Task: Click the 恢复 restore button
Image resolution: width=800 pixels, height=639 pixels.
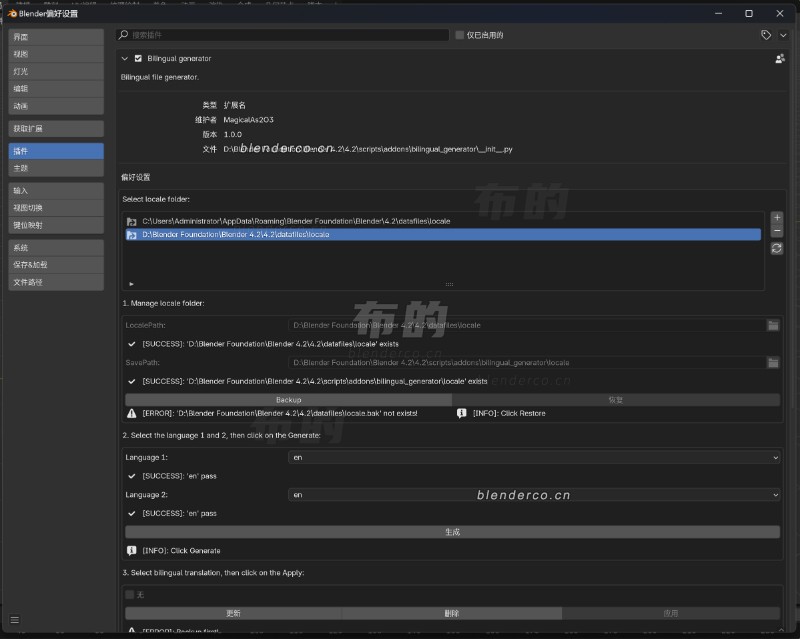Action: click(x=616, y=400)
